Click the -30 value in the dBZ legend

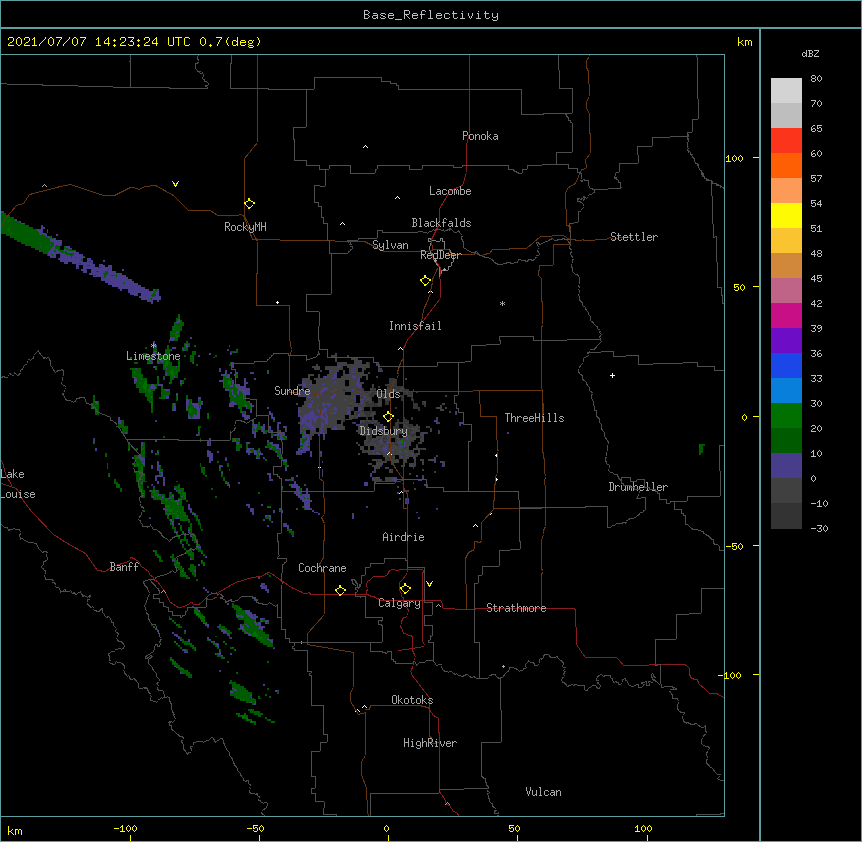click(819, 528)
